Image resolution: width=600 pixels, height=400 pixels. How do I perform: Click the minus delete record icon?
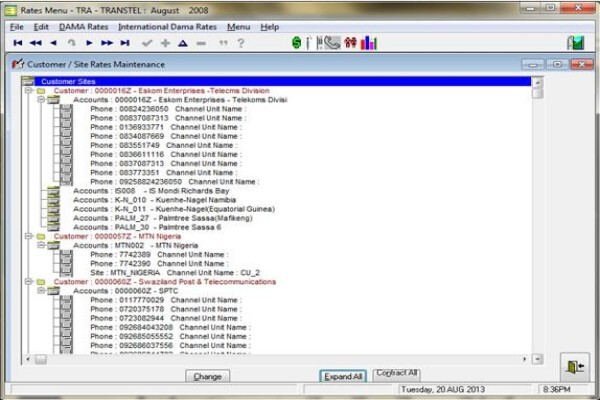pos(201,43)
